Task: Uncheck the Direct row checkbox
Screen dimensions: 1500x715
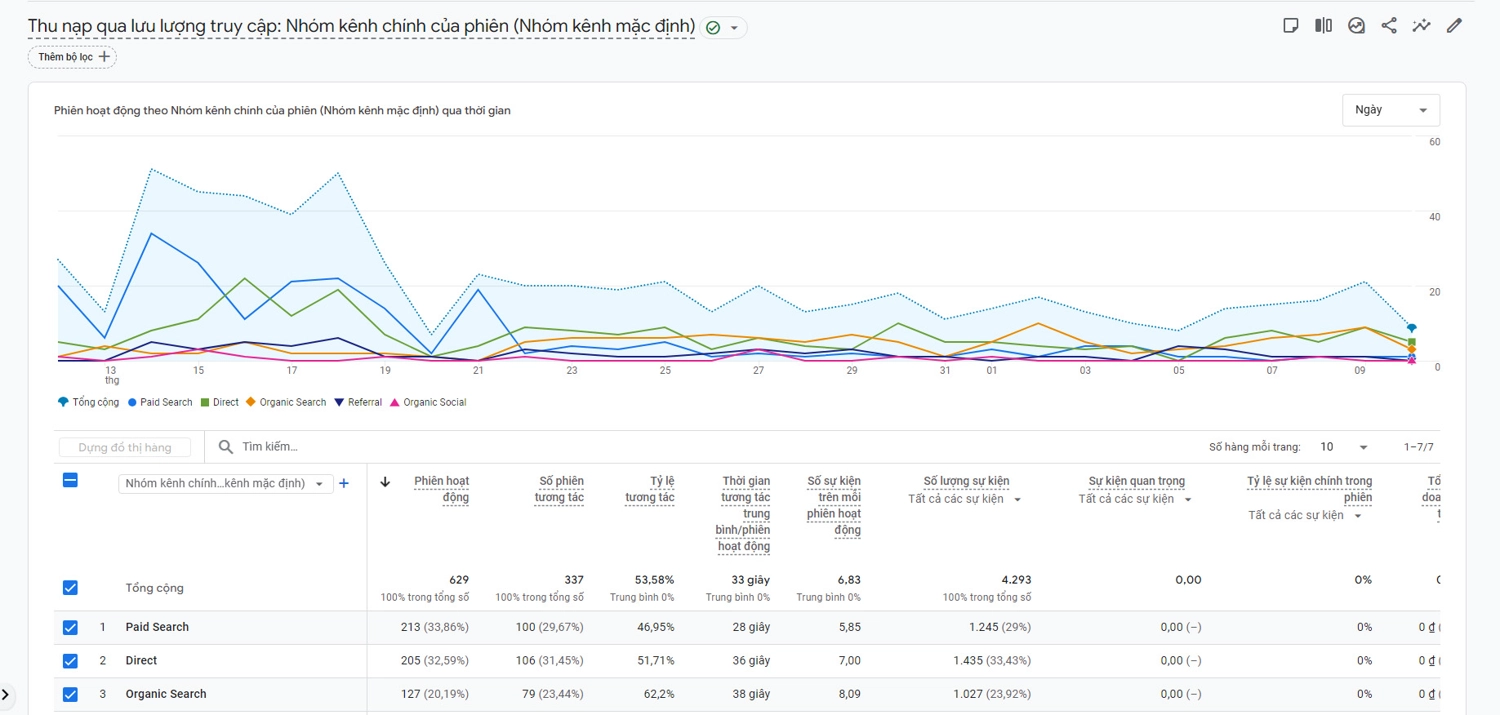Action: [70, 661]
